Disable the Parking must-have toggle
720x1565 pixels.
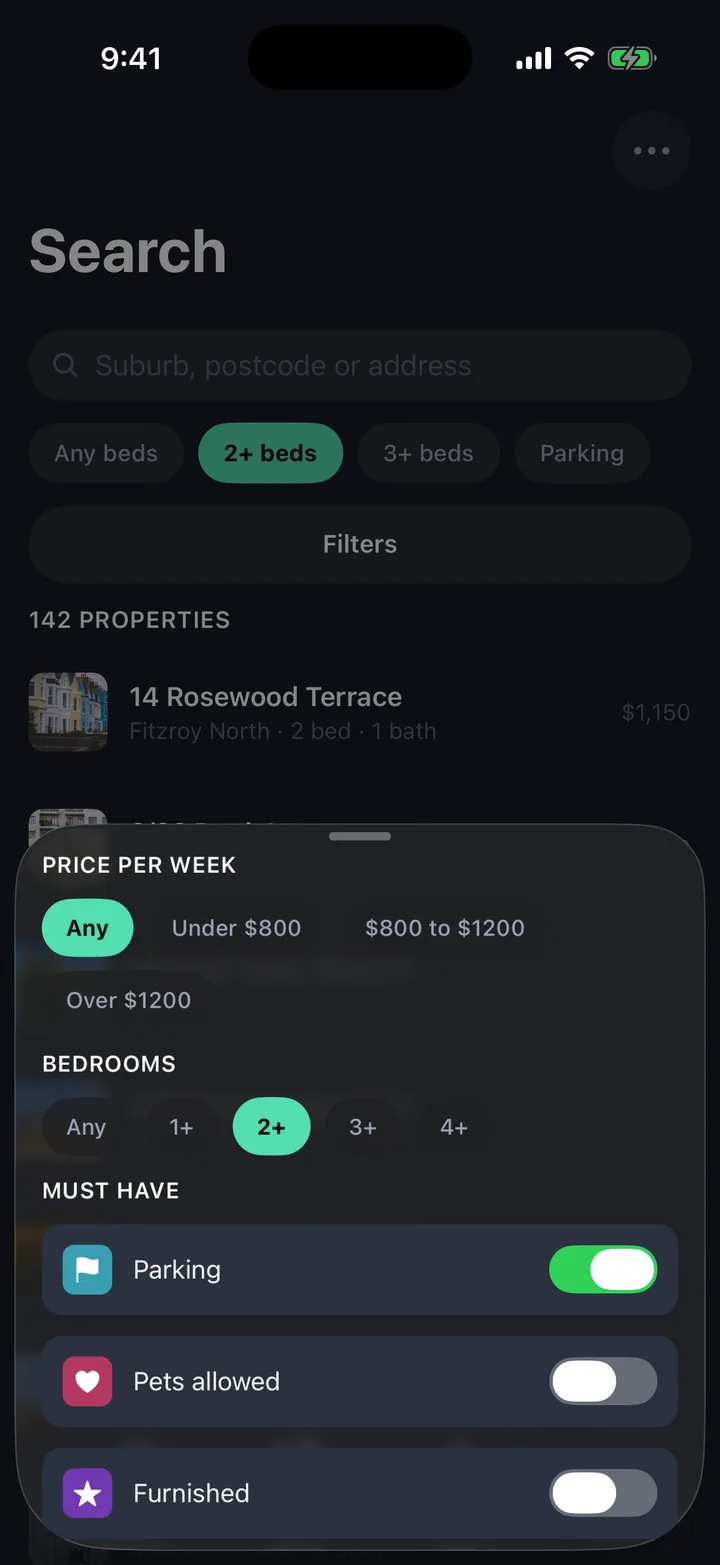603,1269
